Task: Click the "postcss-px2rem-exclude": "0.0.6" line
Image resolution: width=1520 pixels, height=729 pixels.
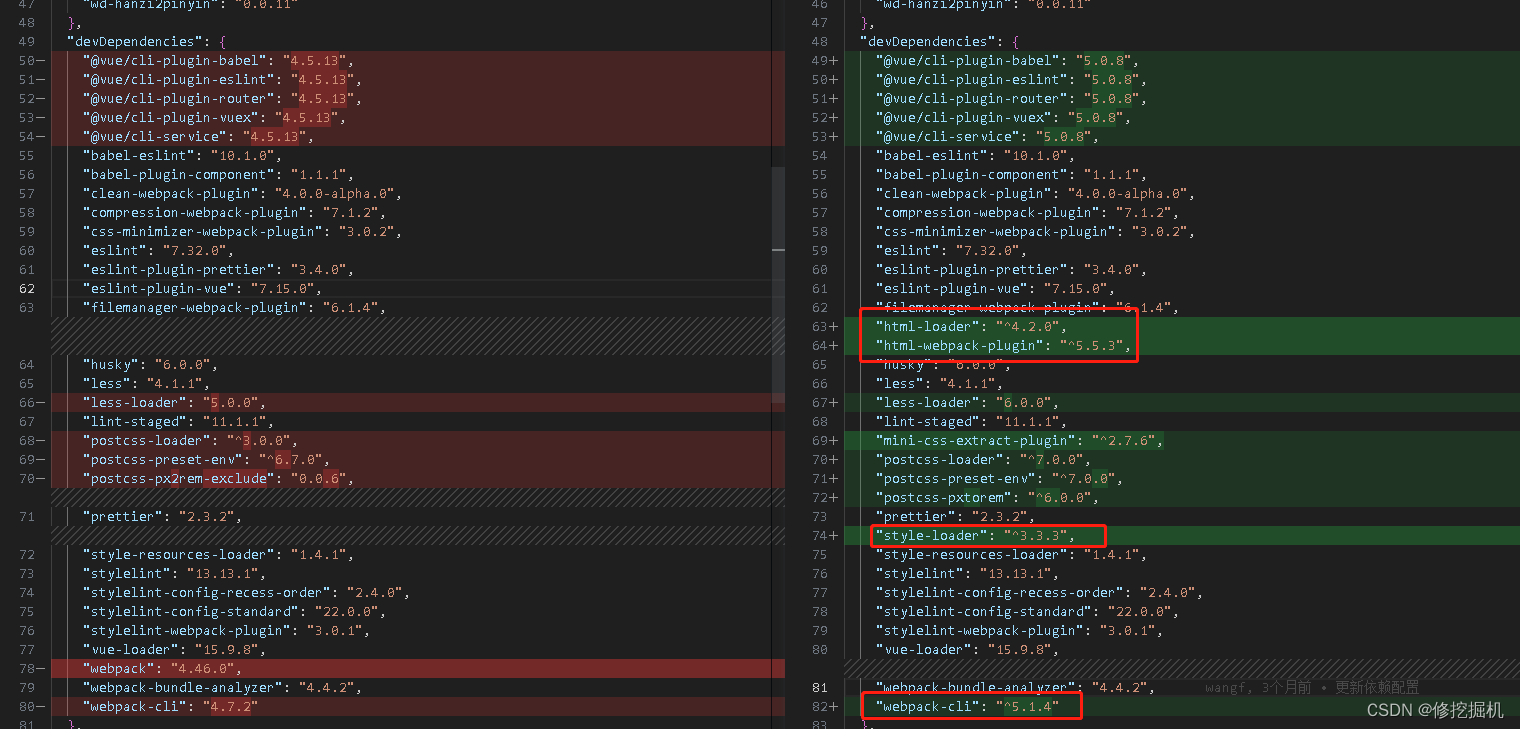Action: [x=418, y=479]
